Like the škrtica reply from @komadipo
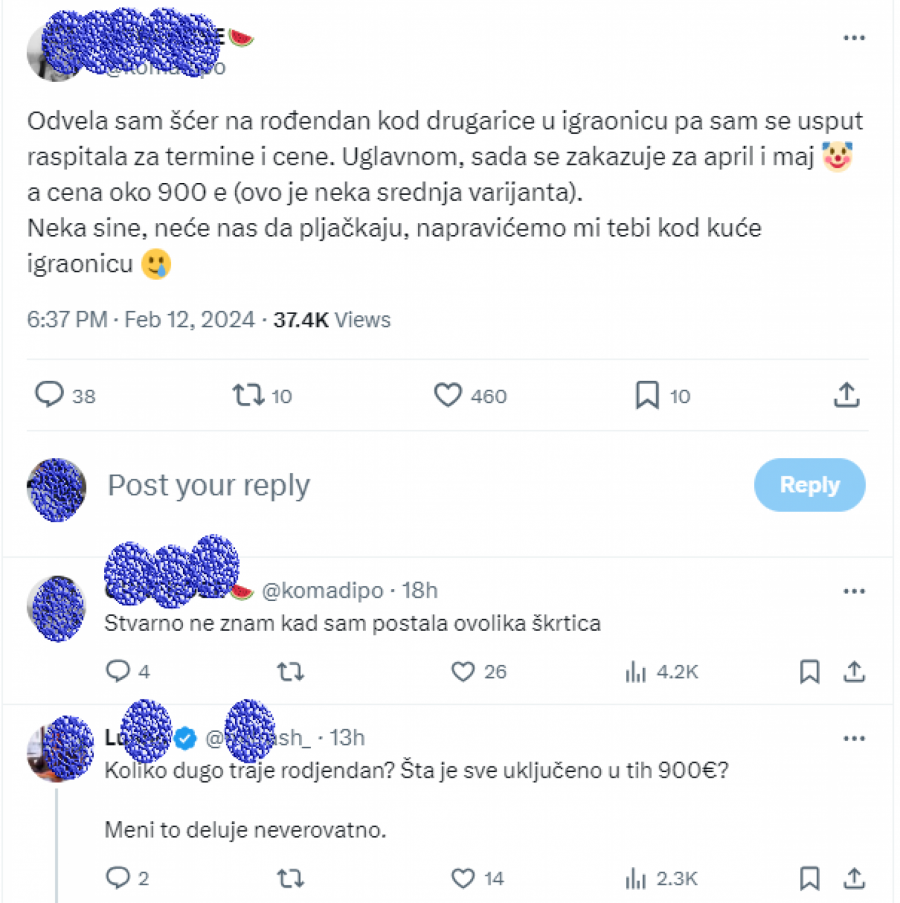 point(463,672)
